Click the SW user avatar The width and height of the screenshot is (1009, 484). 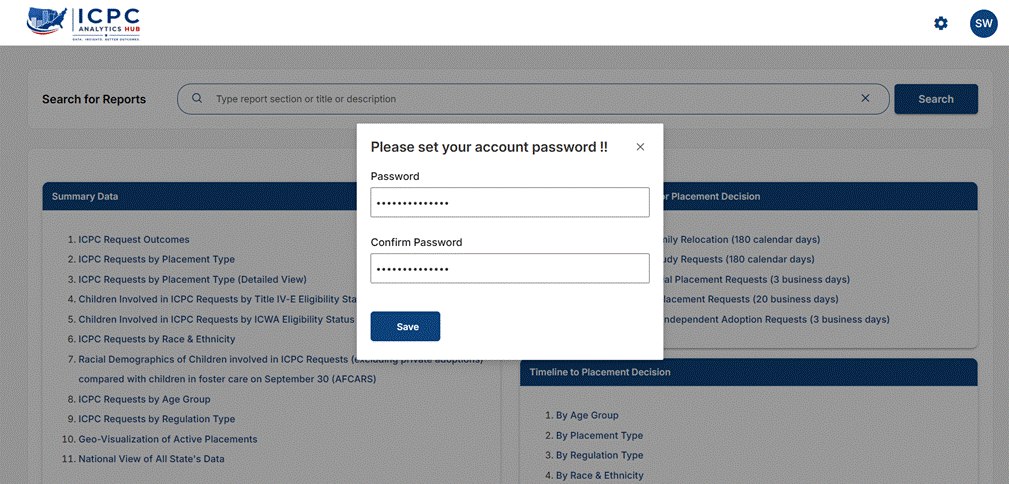(x=983, y=24)
